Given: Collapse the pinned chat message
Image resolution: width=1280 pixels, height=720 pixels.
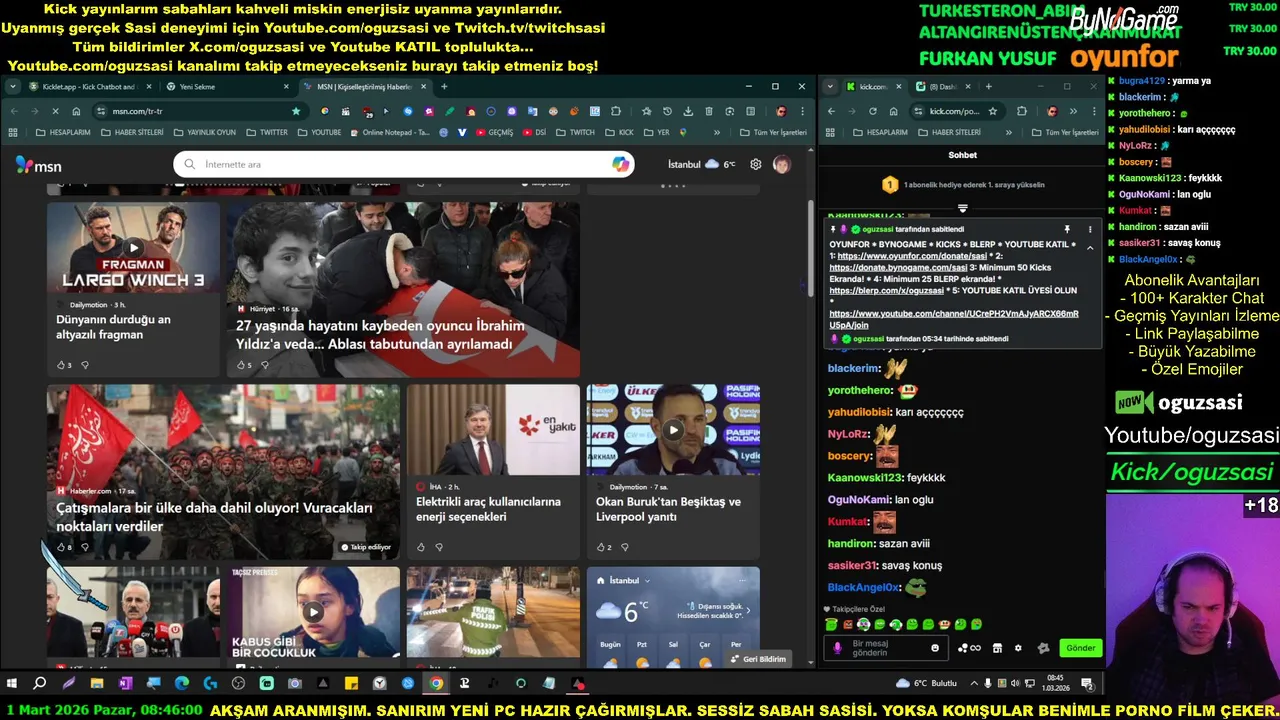Looking at the screenshot, I should coord(1090,248).
